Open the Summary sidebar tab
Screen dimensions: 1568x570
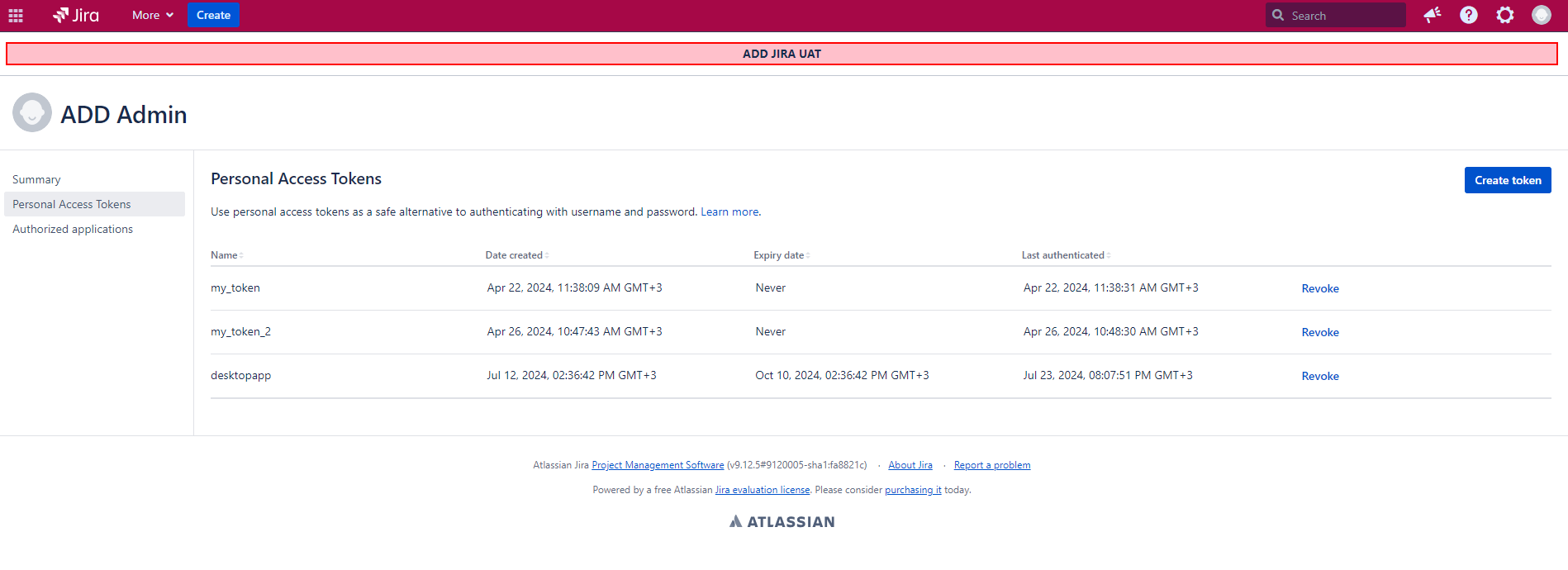click(36, 179)
